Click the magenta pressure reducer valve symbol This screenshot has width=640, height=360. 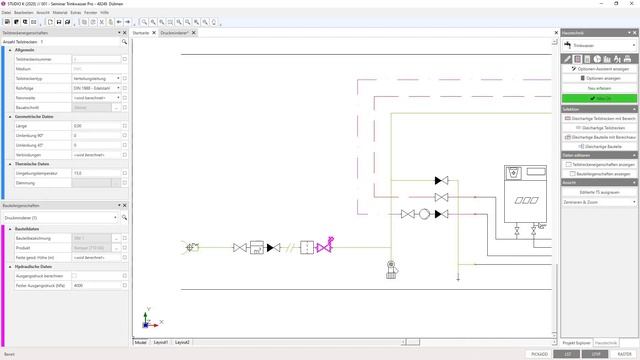click(325, 245)
